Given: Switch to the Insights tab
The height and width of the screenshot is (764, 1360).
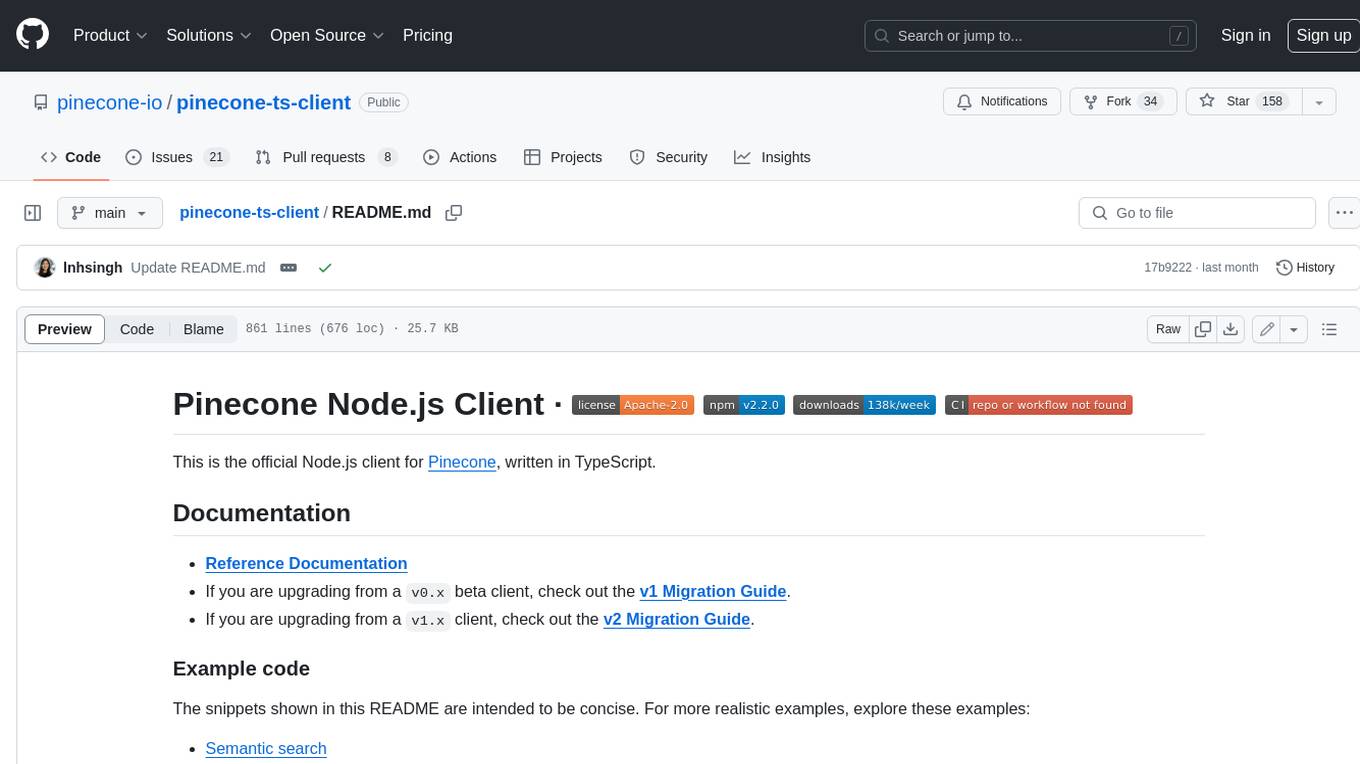Looking at the screenshot, I should click(772, 157).
